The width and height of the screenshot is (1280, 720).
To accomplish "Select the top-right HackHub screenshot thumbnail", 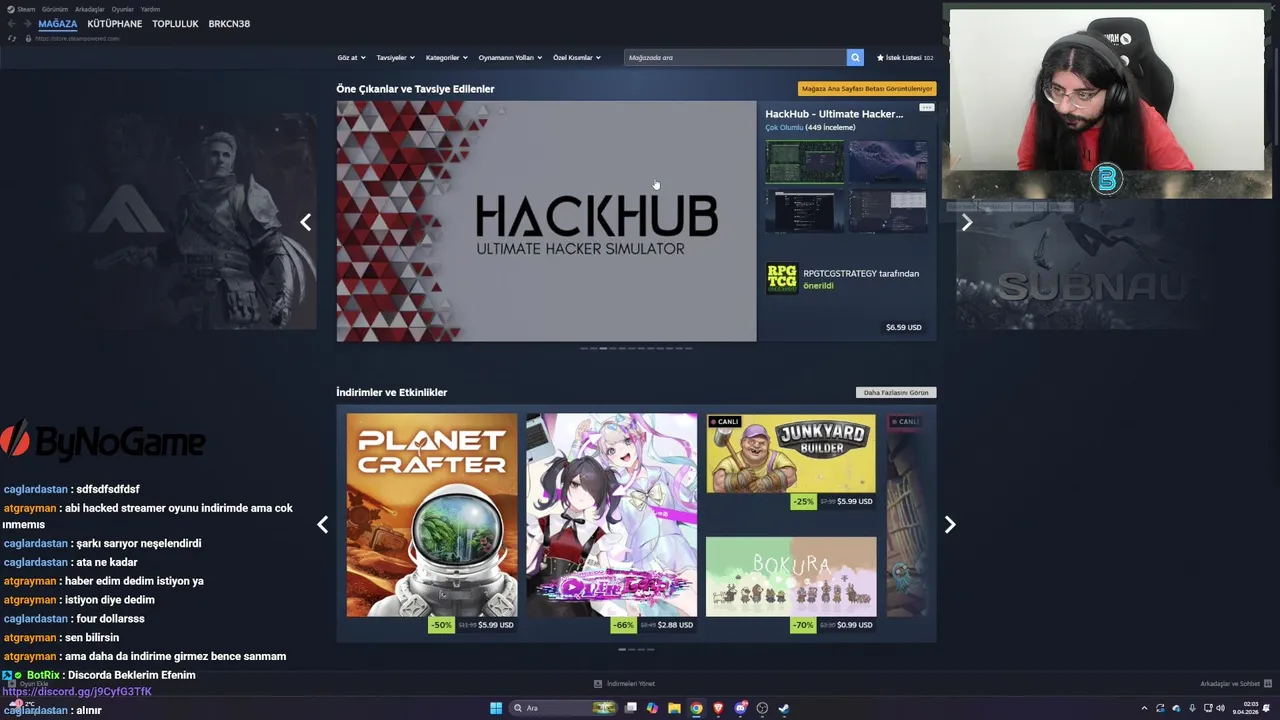I will coord(888,162).
